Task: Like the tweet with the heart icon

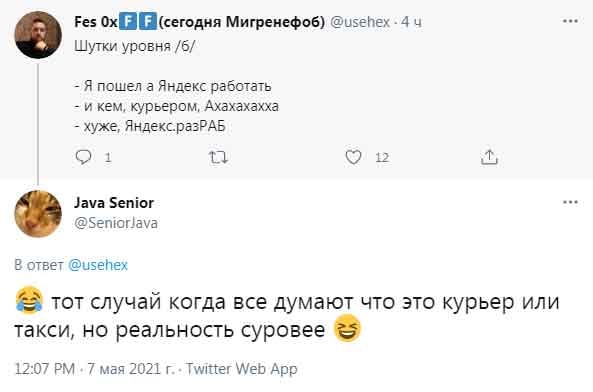Action: pos(353,157)
